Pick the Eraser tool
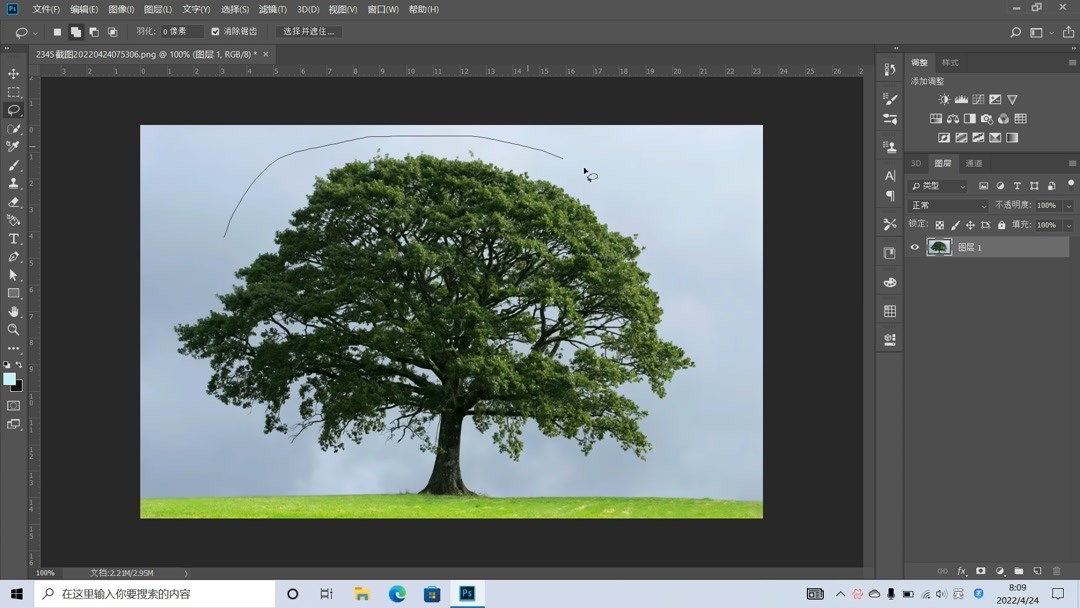Image resolution: width=1080 pixels, height=608 pixels. [14, 202]
